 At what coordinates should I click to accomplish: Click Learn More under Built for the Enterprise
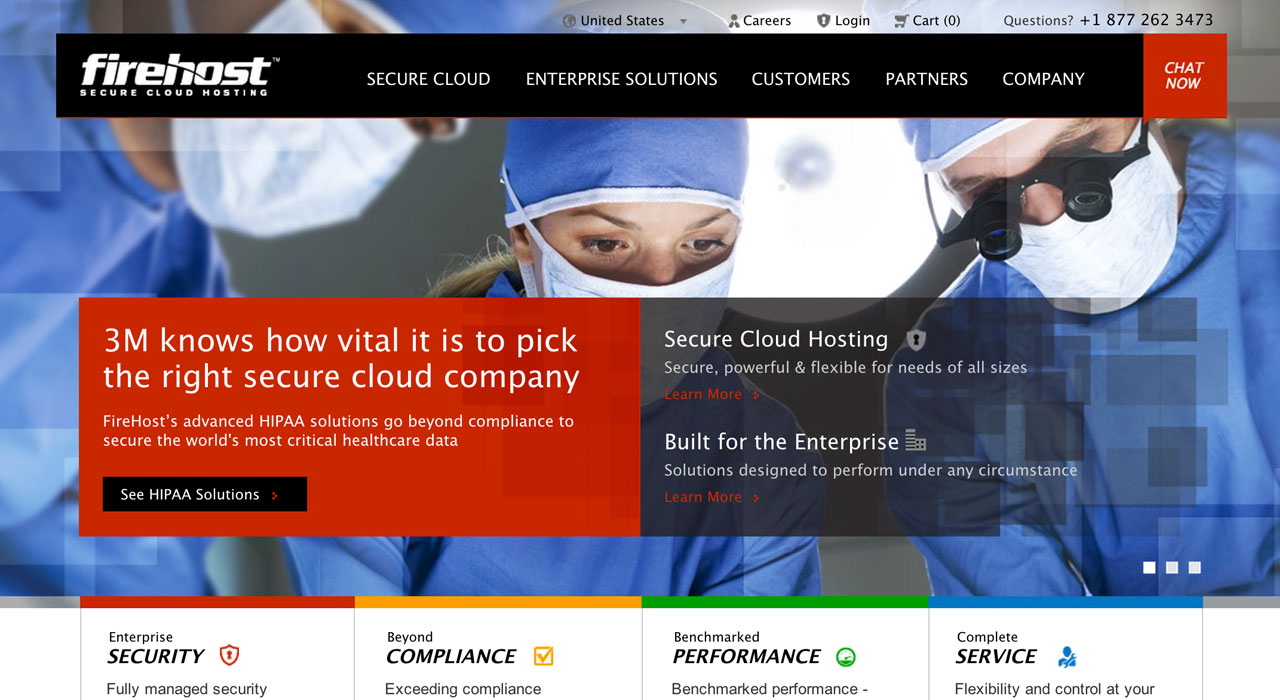click(712, 497)
